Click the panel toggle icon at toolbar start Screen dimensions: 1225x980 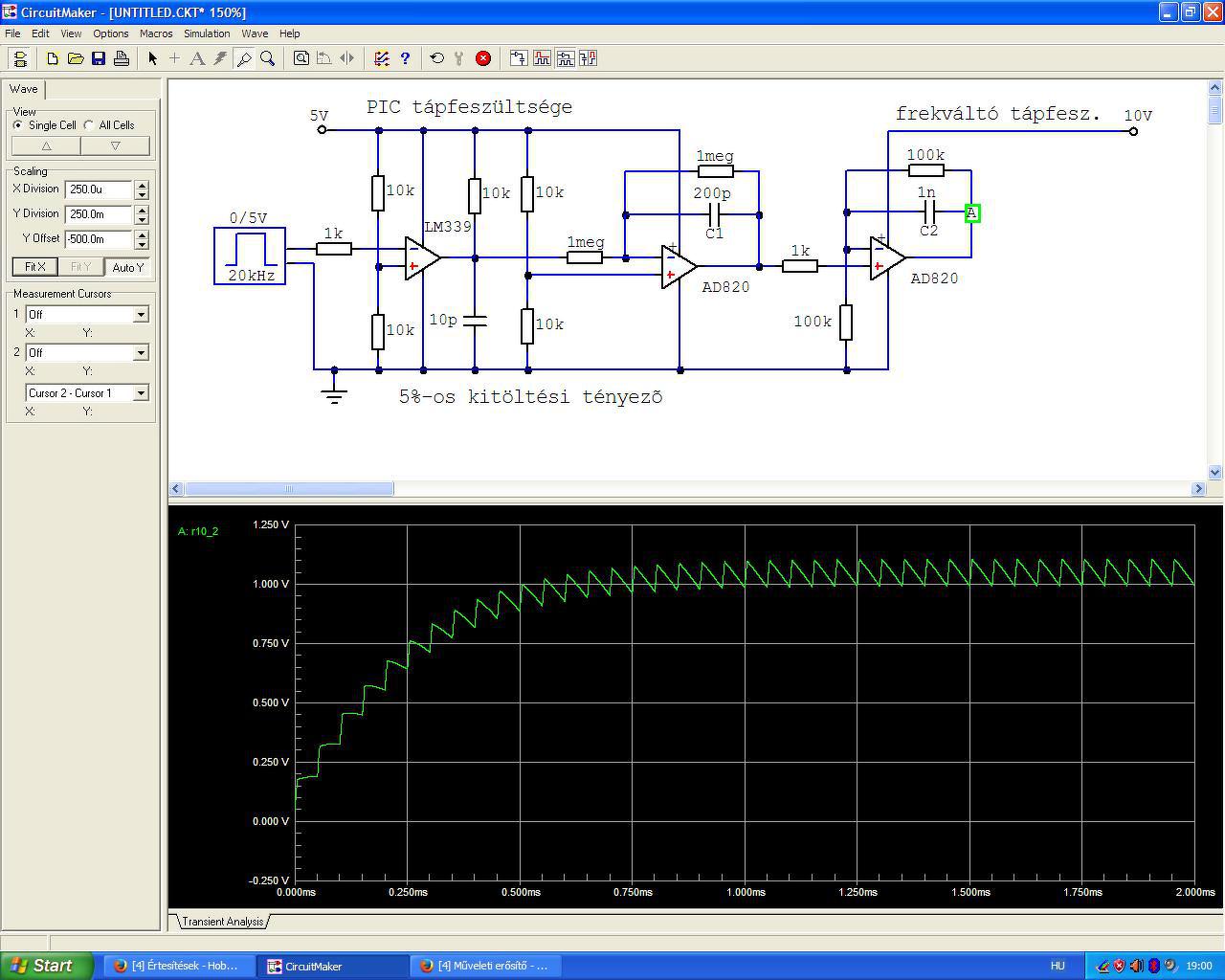coord(20,58)
